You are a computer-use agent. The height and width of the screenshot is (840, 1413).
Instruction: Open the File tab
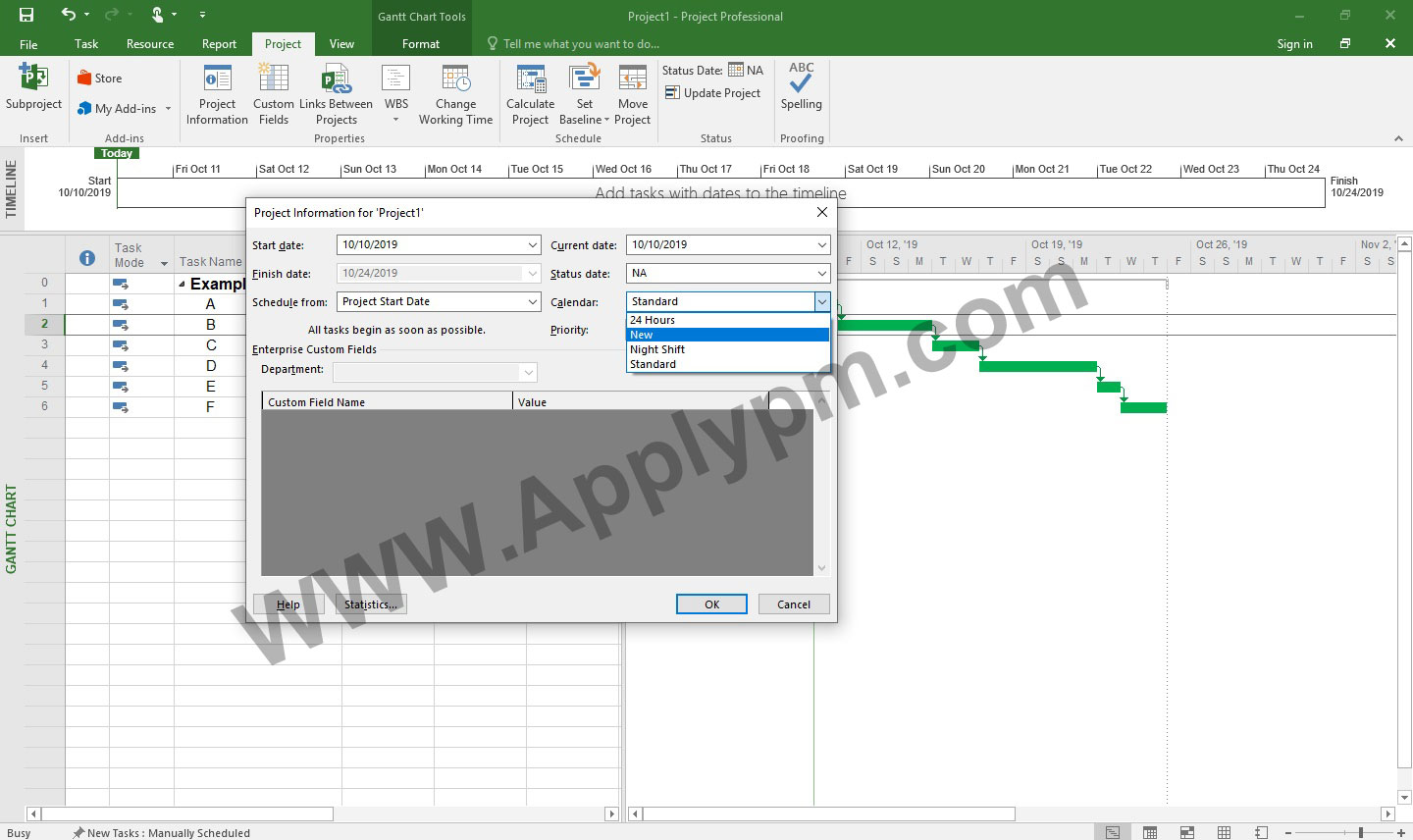tap(28, 44)
